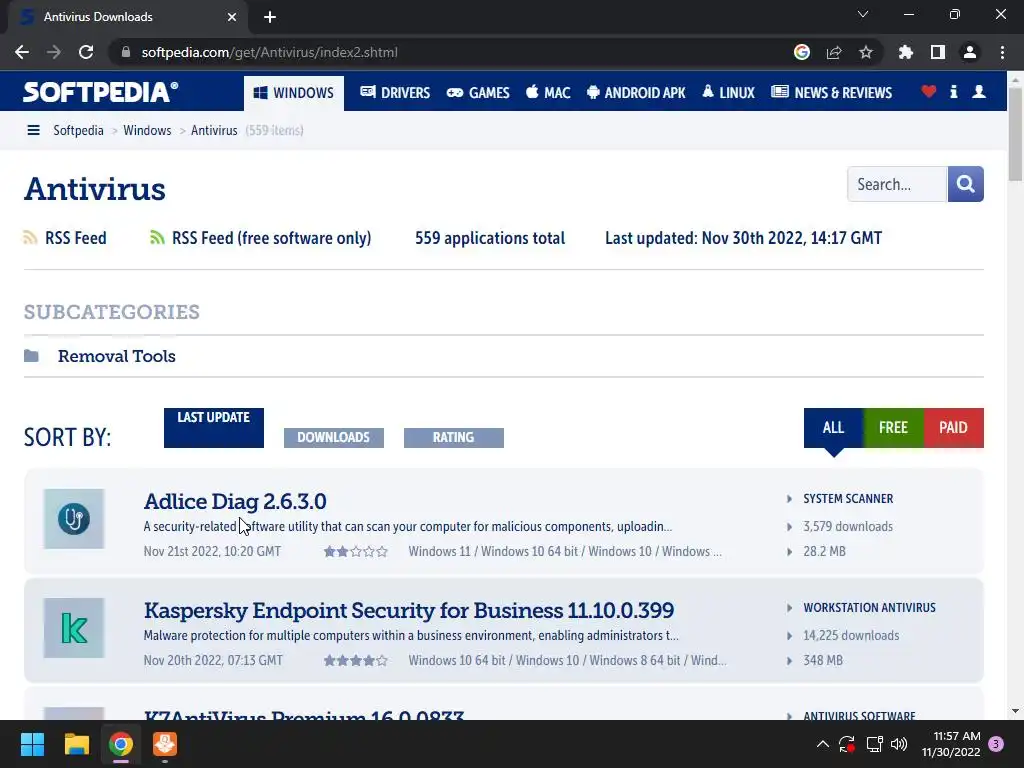This screenshot has width=1024, height=768.
Task: Open Kaspersky Endpoint Security for Business
Action: point(409,611)
